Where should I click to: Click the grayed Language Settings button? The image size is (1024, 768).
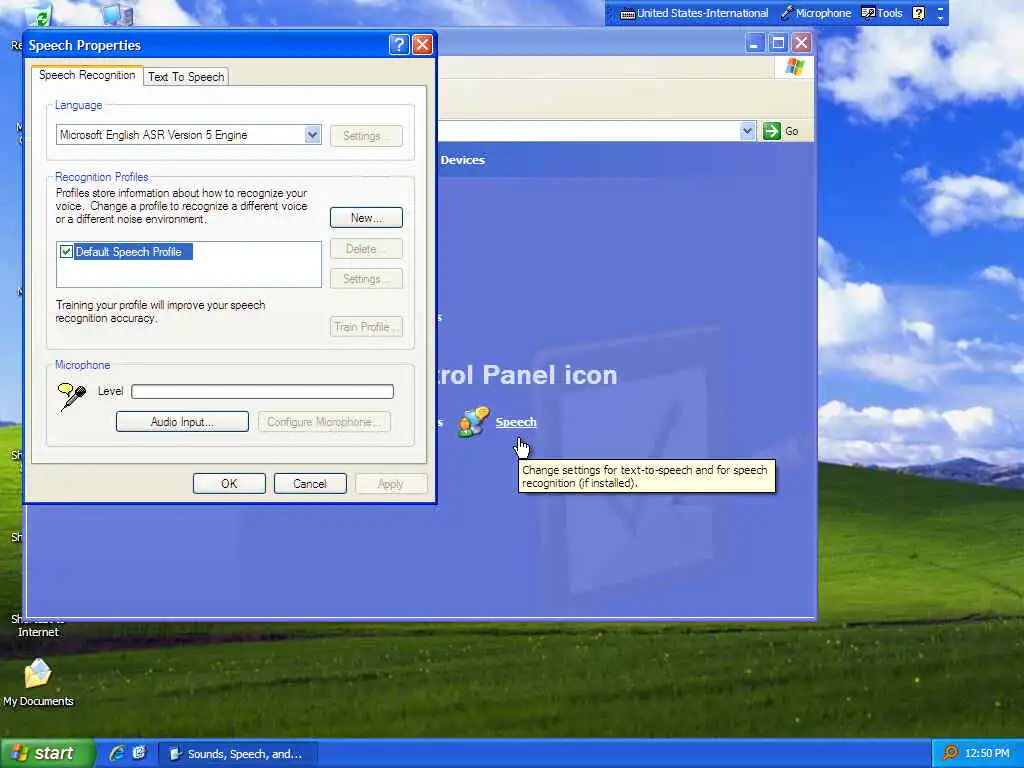(x=366, y=136)
